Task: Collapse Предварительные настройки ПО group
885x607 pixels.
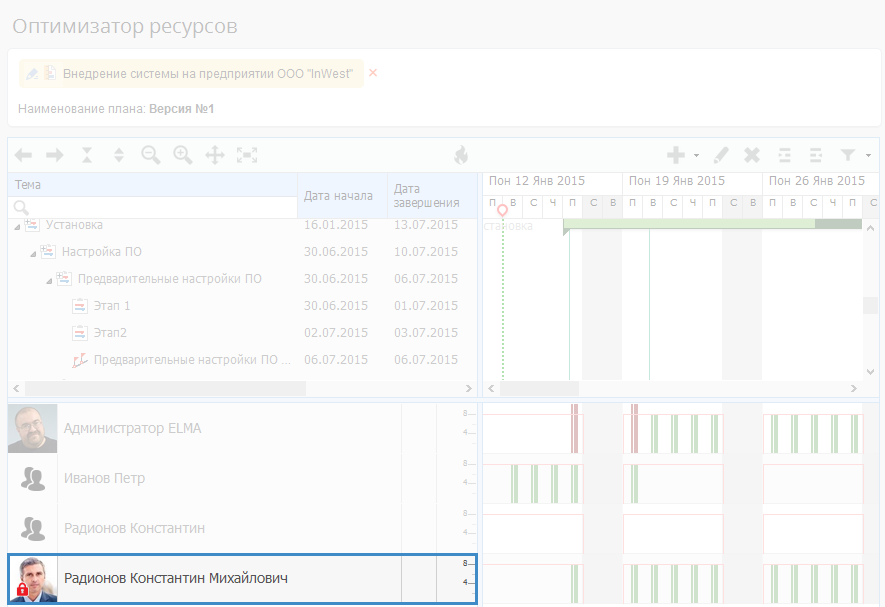Action: pos(49,280)
